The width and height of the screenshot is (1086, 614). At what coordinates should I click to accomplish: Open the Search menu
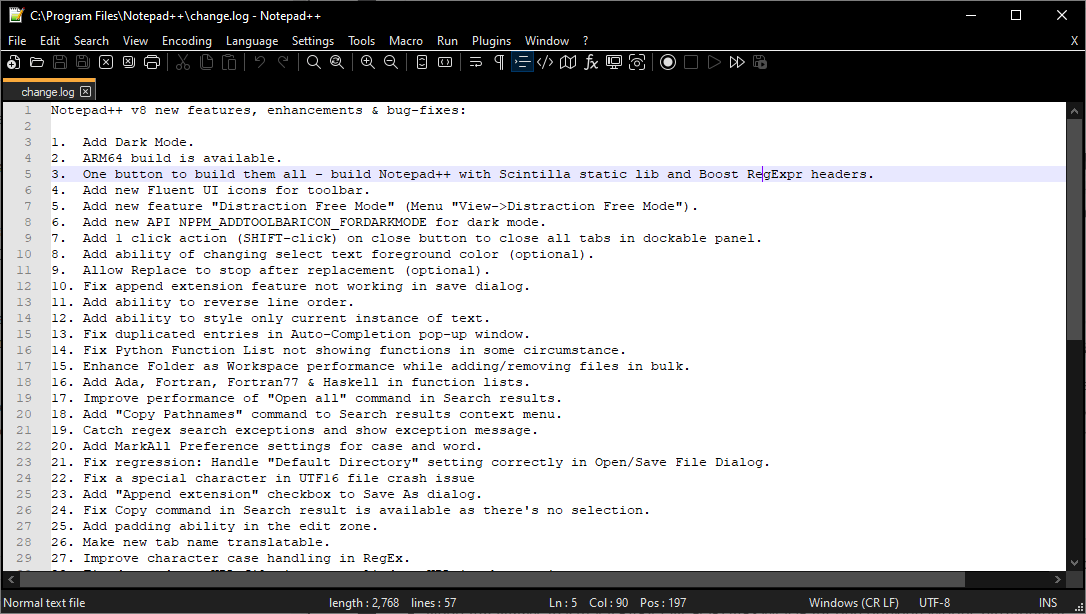tap(91, 41)
